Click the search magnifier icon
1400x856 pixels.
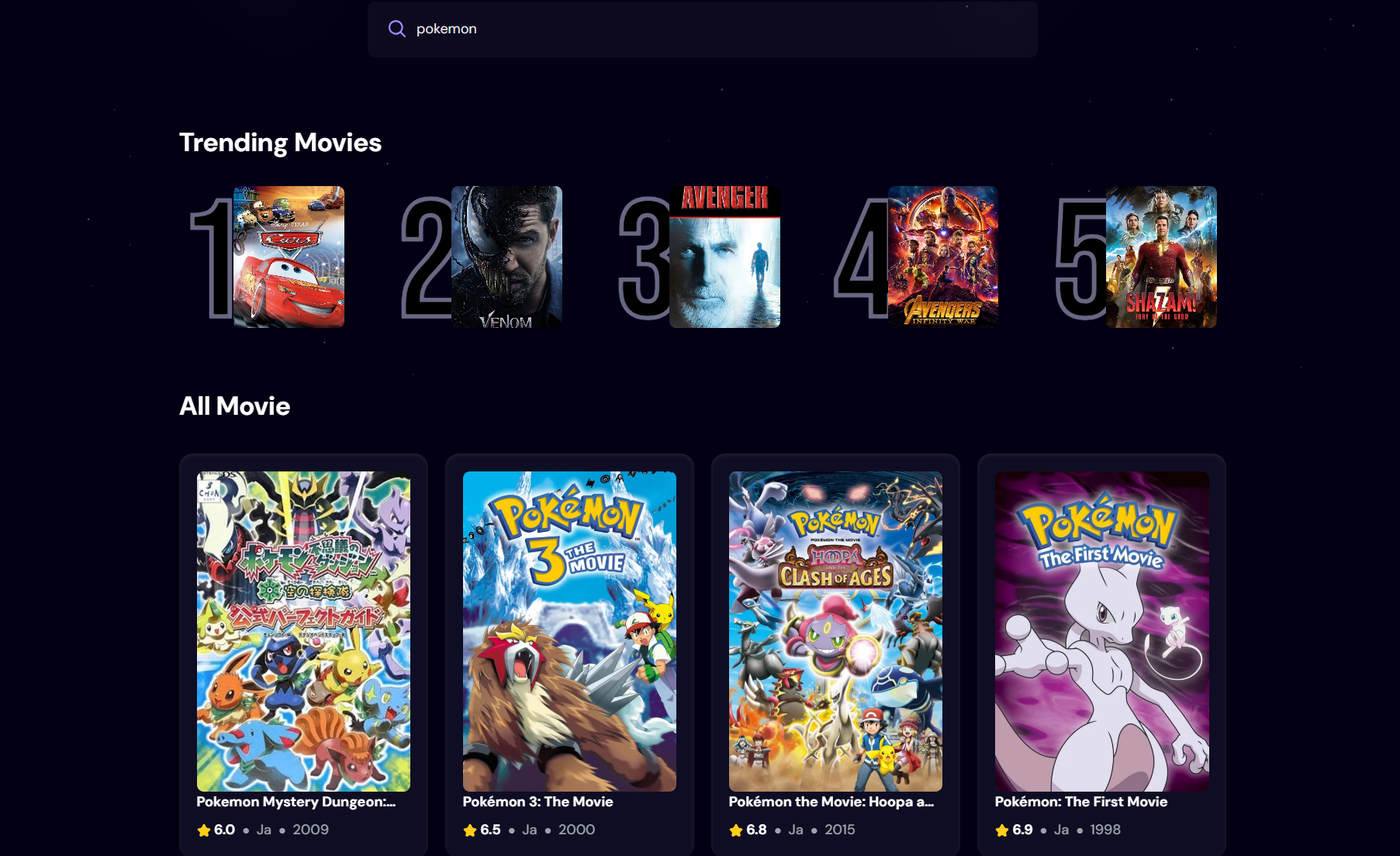(396, 29)
